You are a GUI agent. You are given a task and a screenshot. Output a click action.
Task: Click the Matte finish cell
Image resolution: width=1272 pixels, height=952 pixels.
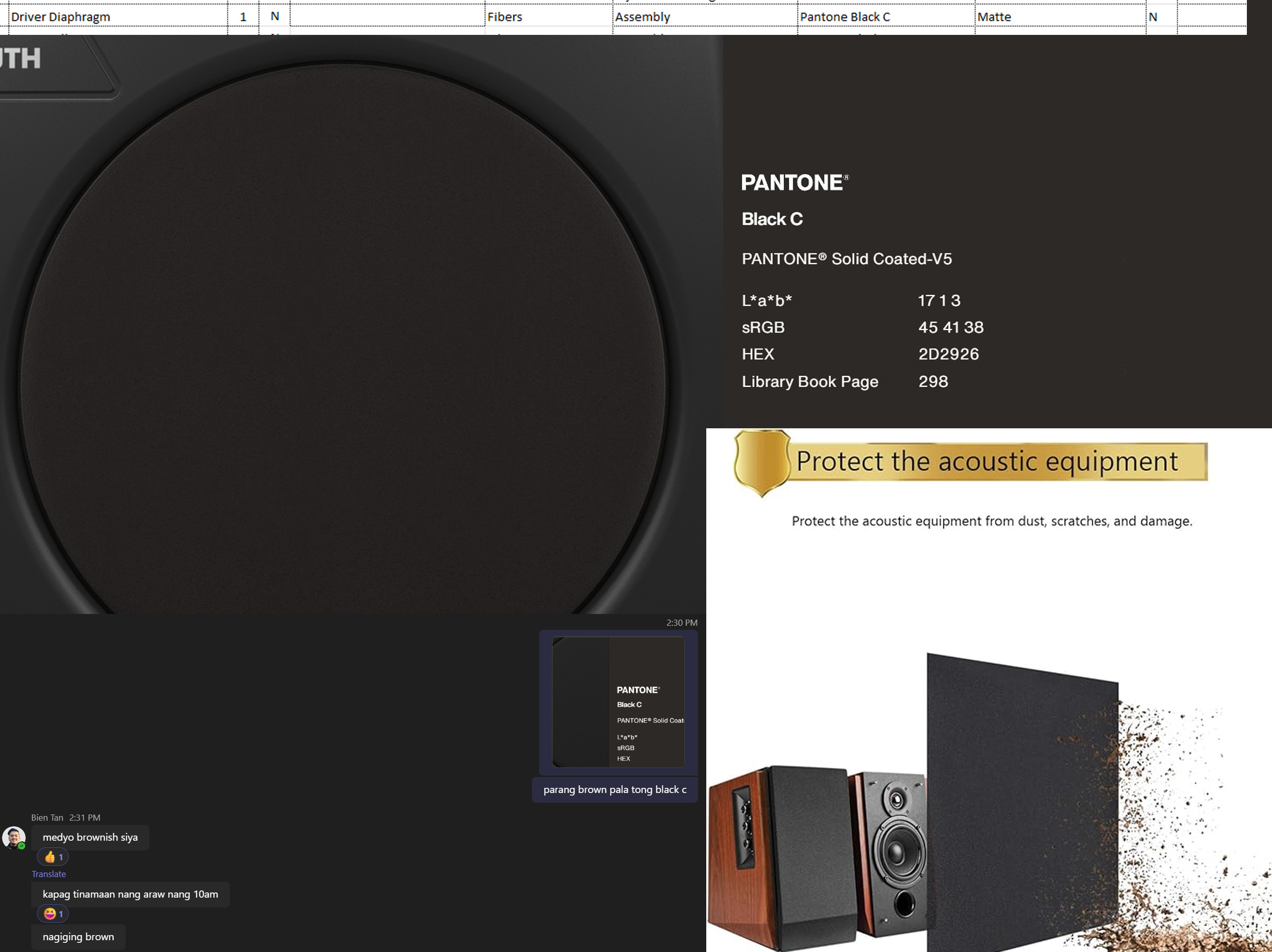[1060, 17]
